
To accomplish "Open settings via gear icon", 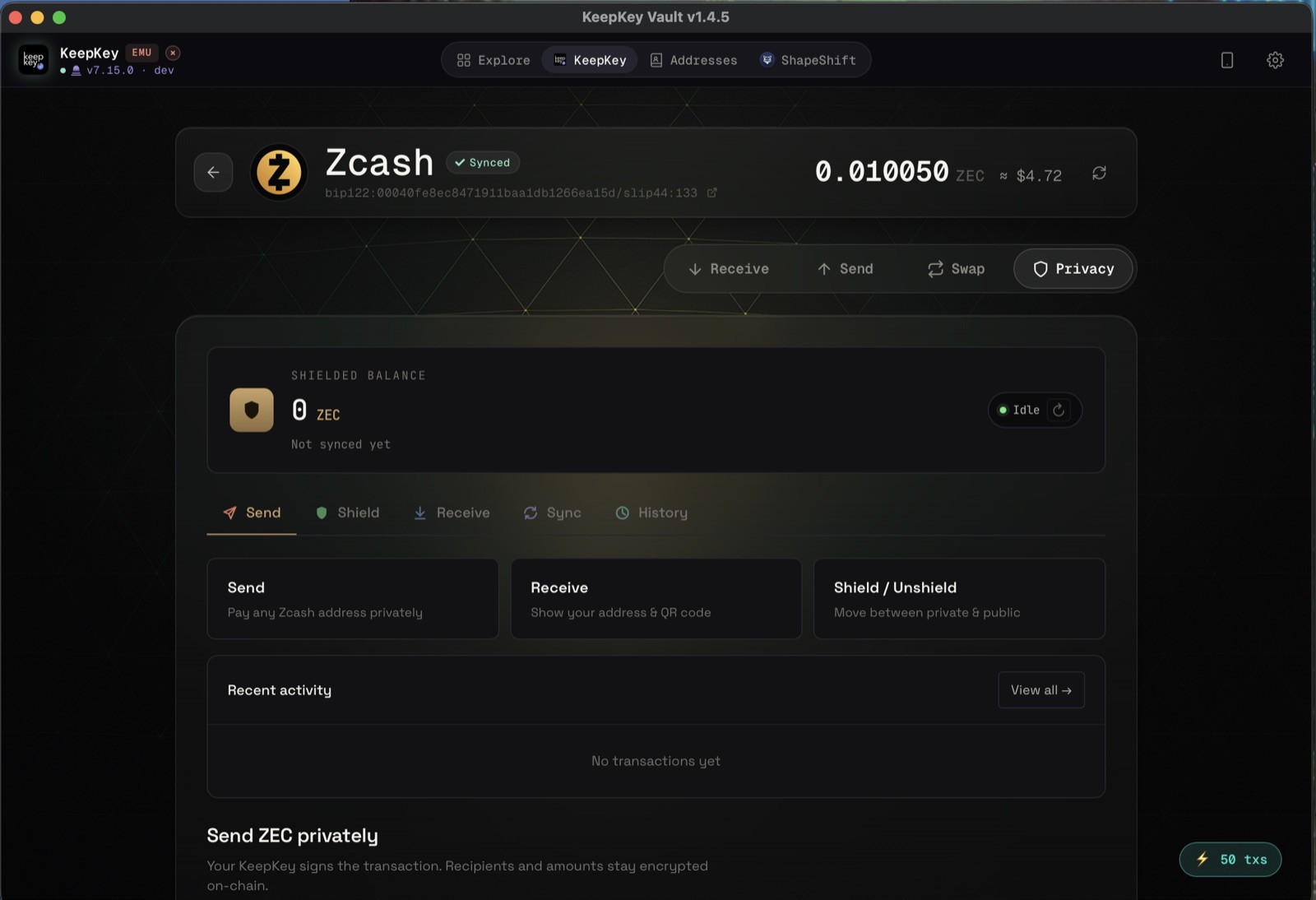I will tap(1275, 60).
